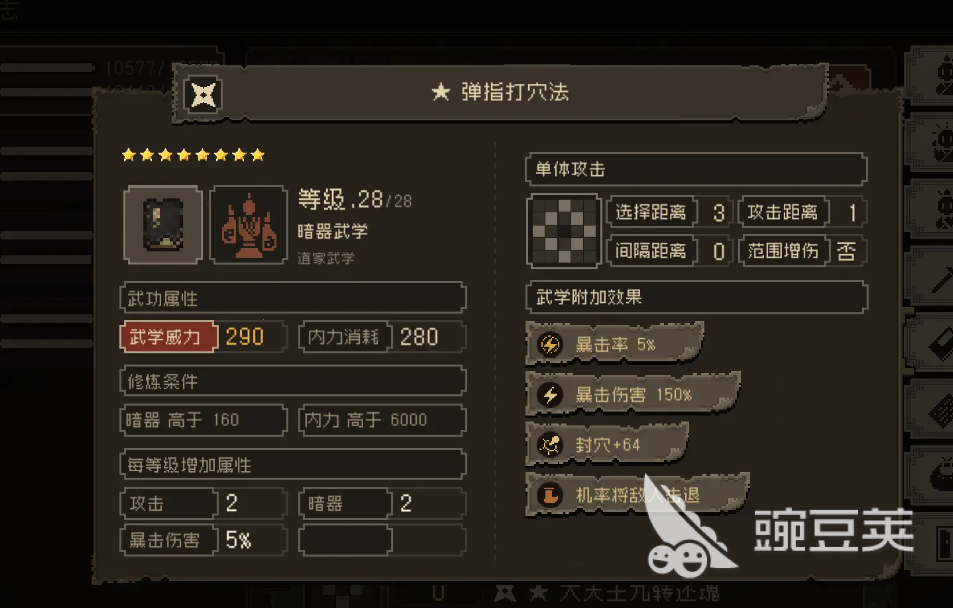
Task: Click the 暗器 高于 160 requirement
Action: pyautogui.click(x=204, y=420)
